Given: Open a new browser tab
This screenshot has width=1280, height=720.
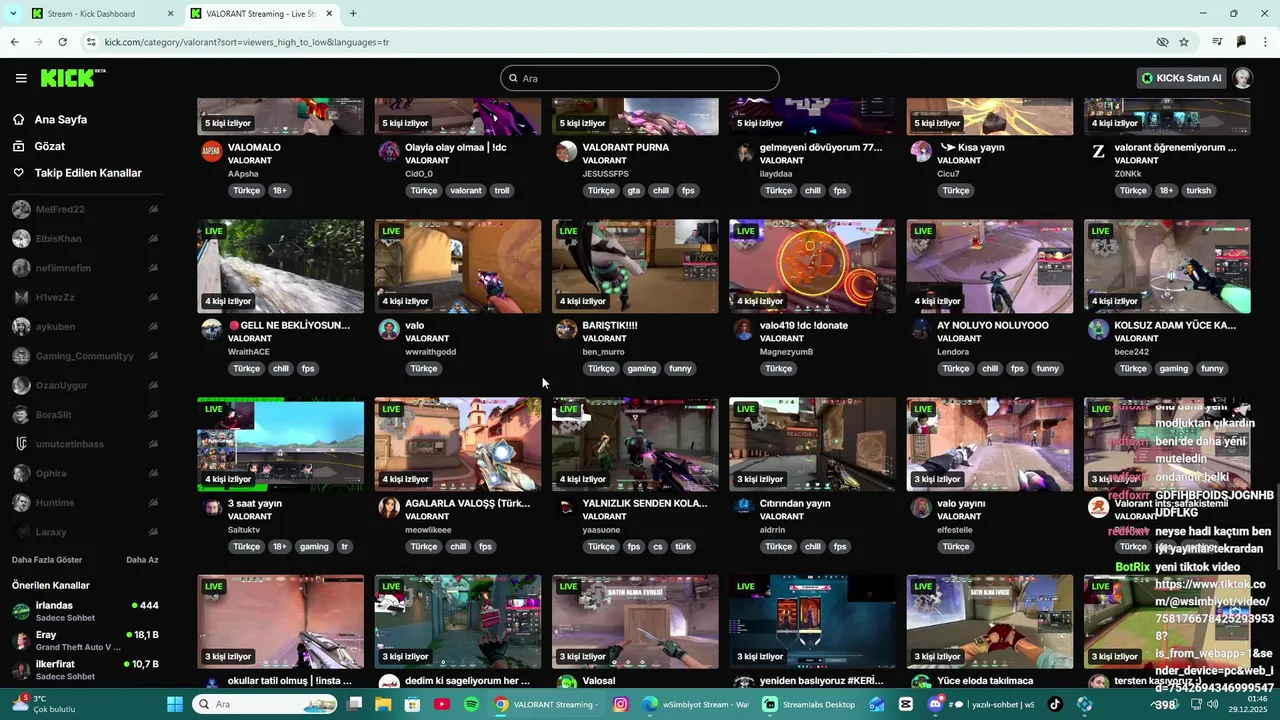Looking at the screenshot, I should (353, 14).
